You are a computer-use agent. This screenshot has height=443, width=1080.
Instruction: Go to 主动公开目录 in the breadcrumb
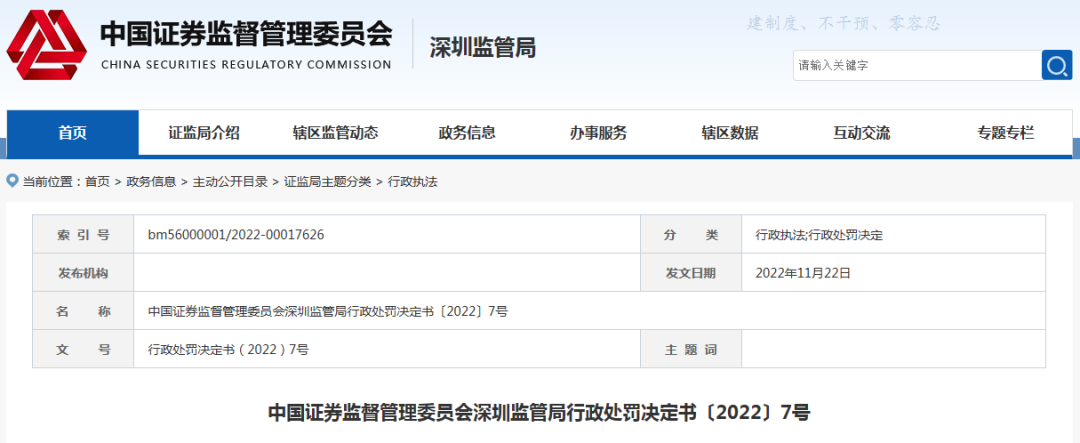(x=230, y=182)
